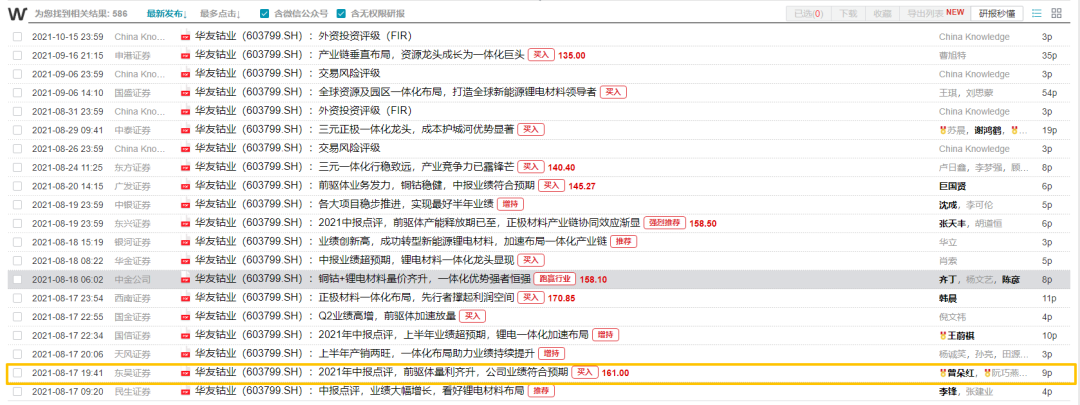Screen dimensions: 1080x405
Task: Tick checkbox for 西南证券 row
Action: (17, 298)
